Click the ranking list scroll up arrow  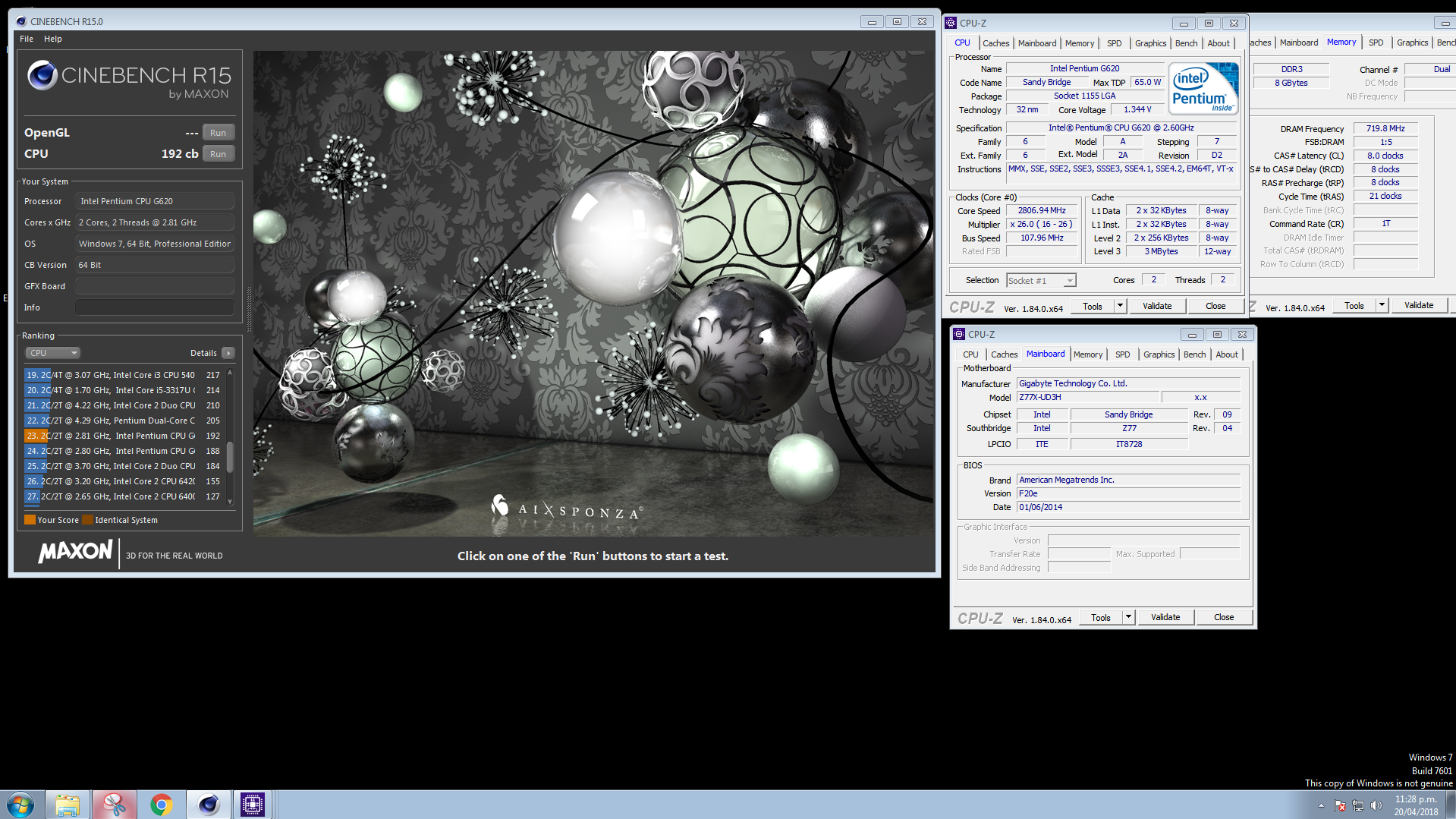tap(230, 373)
